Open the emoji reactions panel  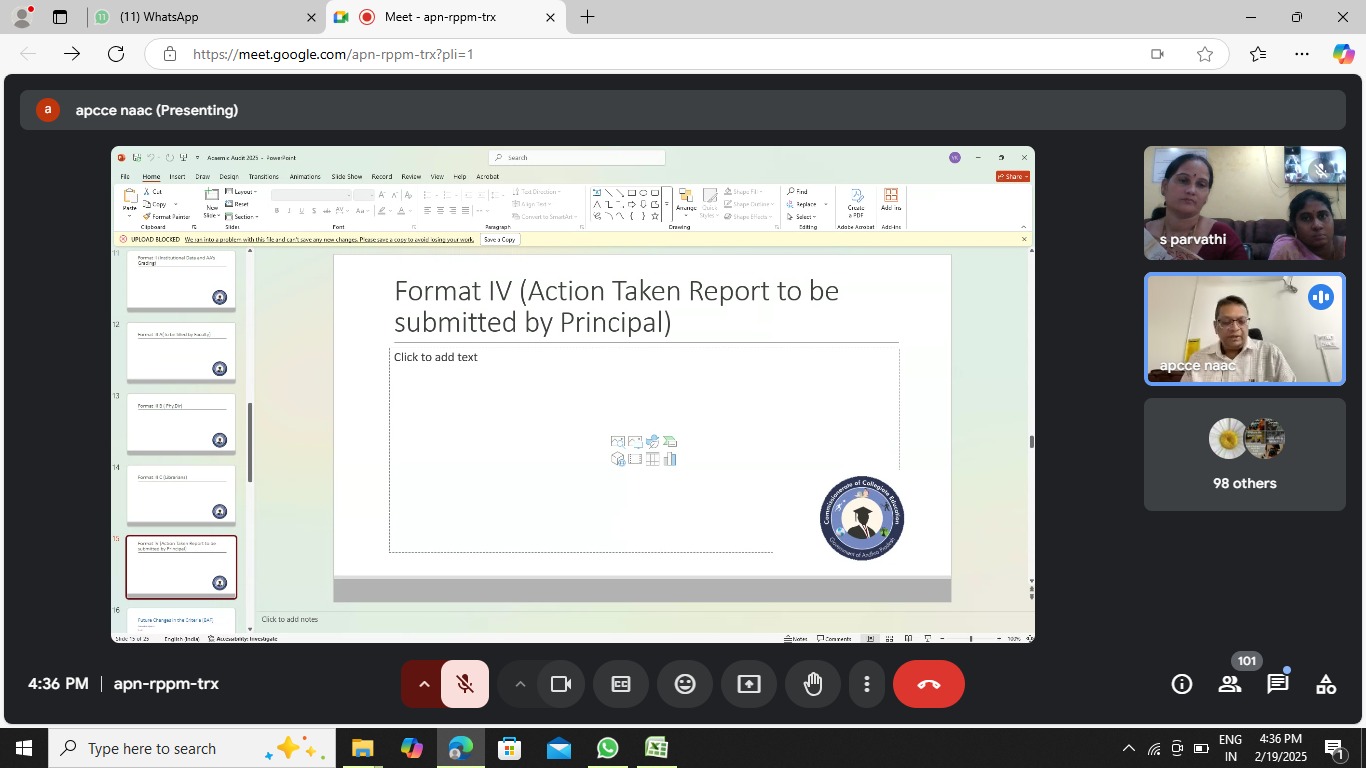[x=685, y=684]
